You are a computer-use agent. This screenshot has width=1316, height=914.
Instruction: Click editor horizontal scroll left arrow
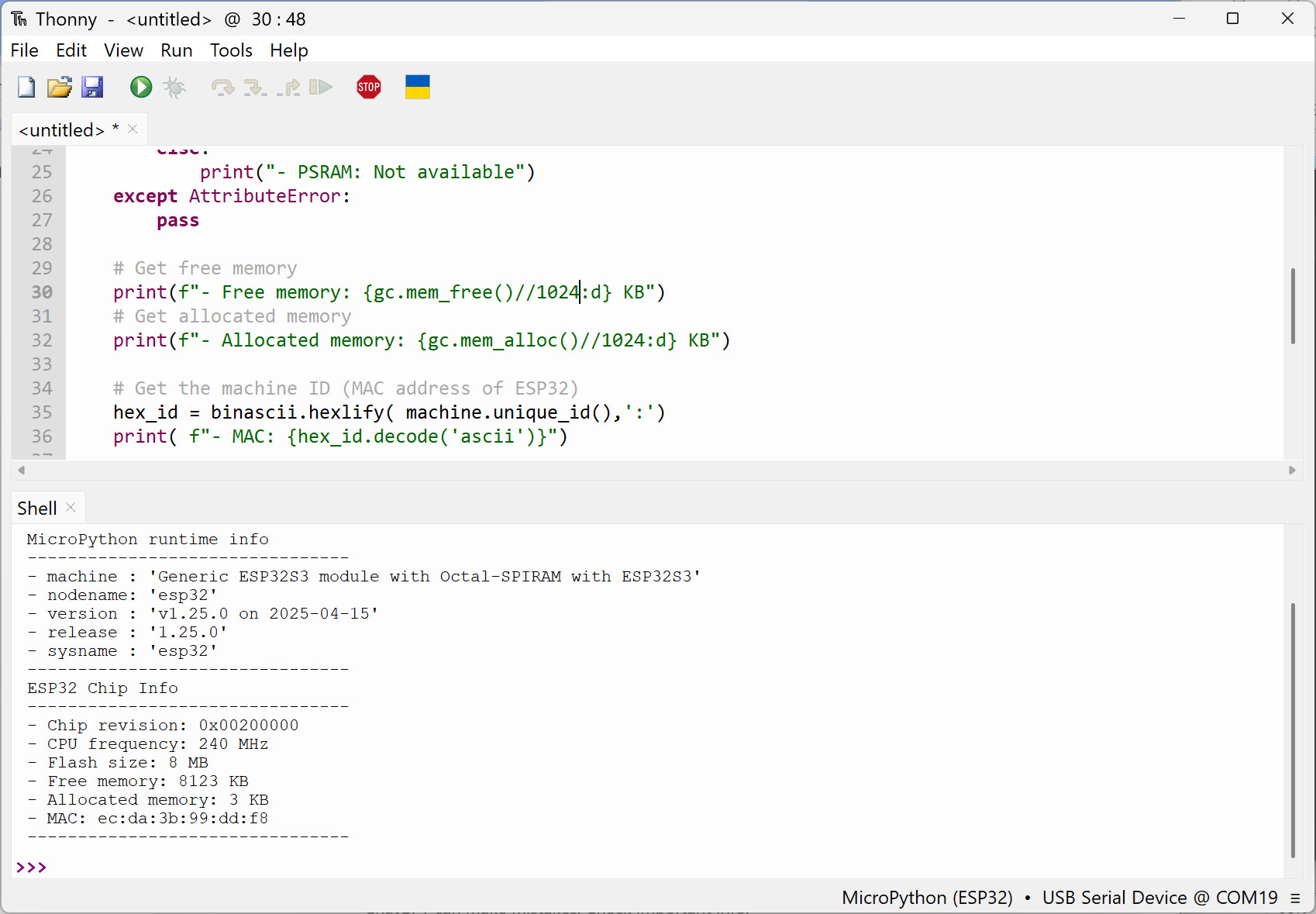[x=21, y=470]
